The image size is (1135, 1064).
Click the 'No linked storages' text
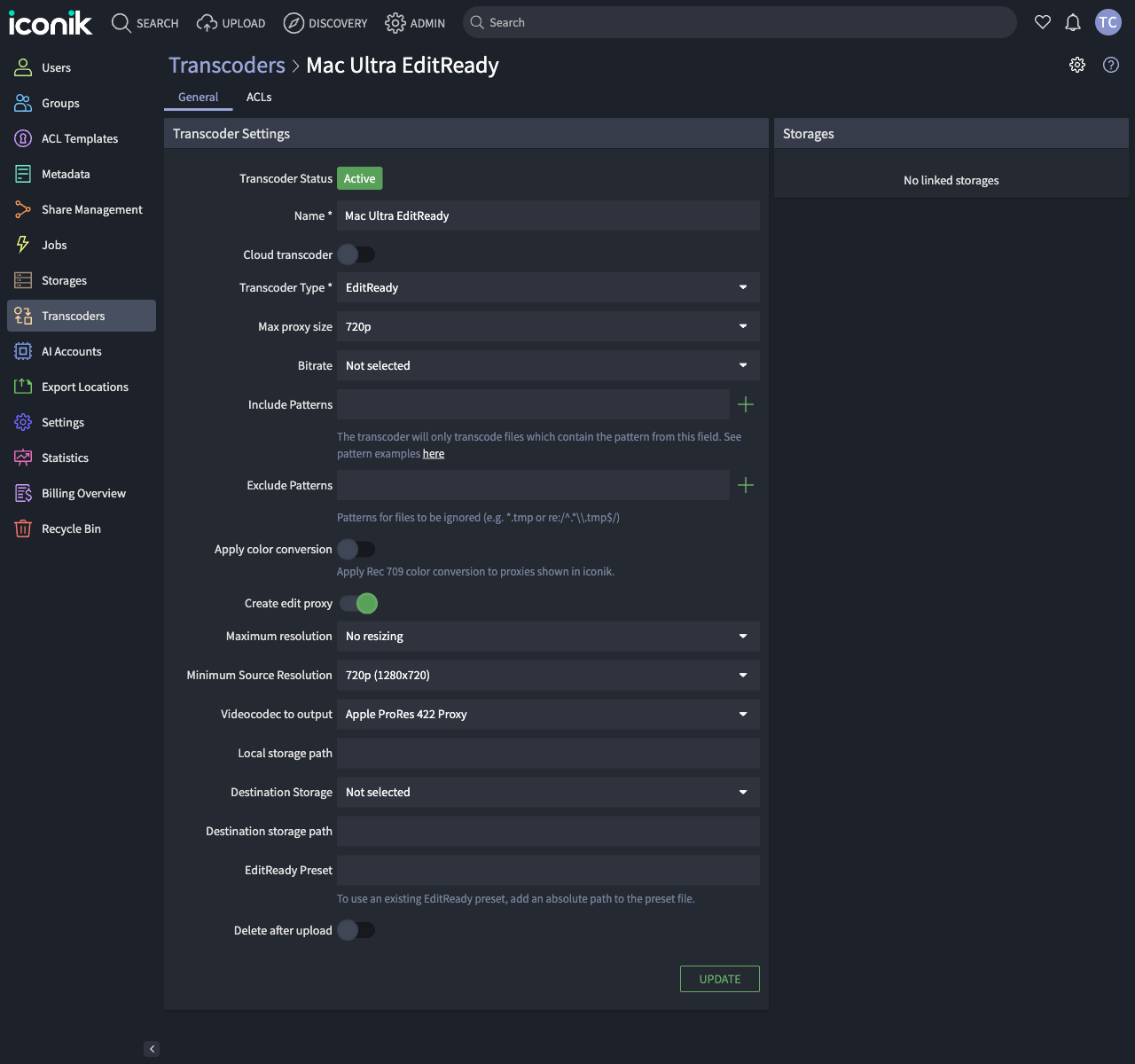coord(951,180)
